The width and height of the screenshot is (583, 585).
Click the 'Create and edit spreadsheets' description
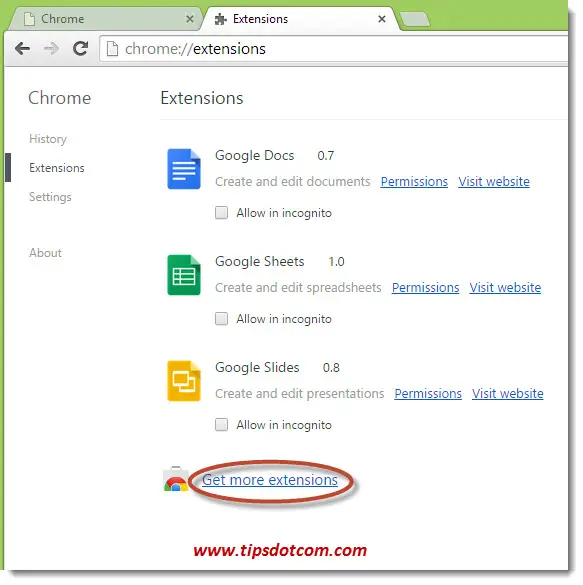[298, 288]
